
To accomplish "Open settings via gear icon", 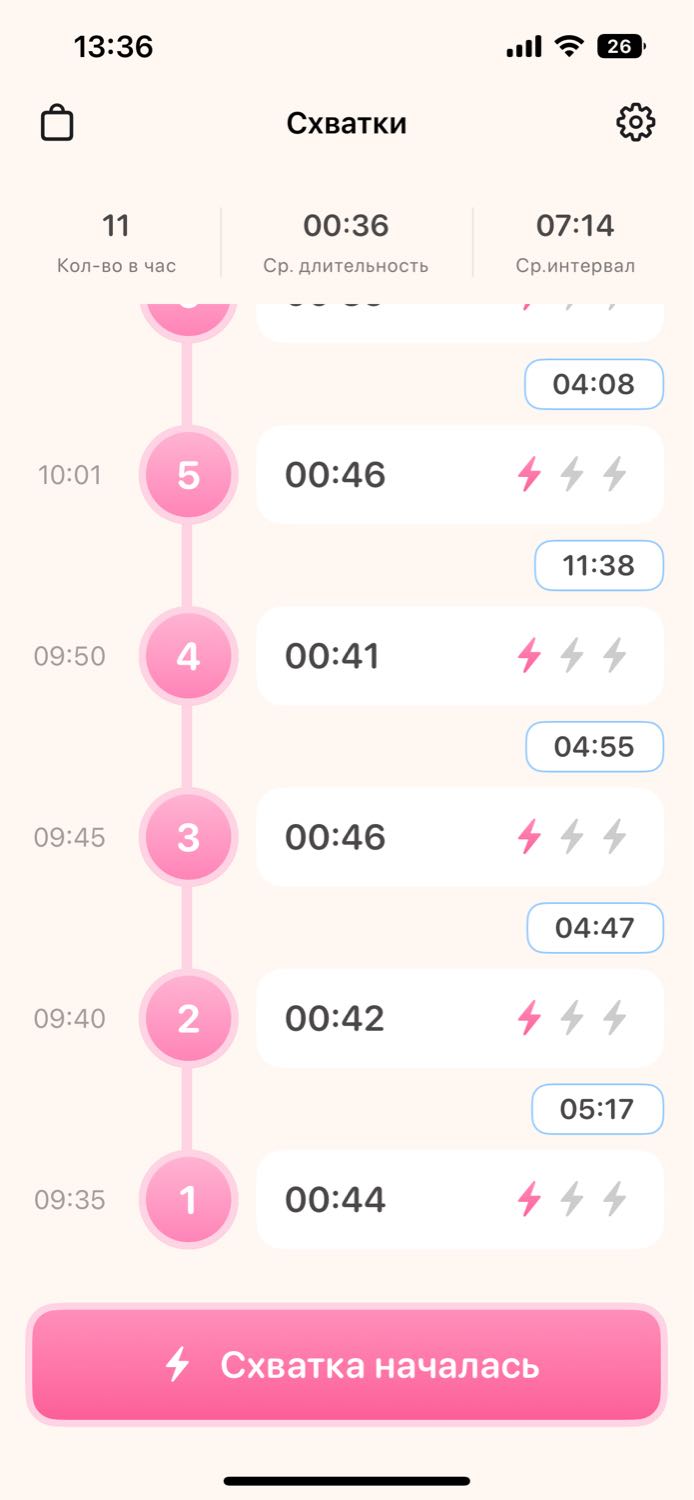I will [635, 123].
